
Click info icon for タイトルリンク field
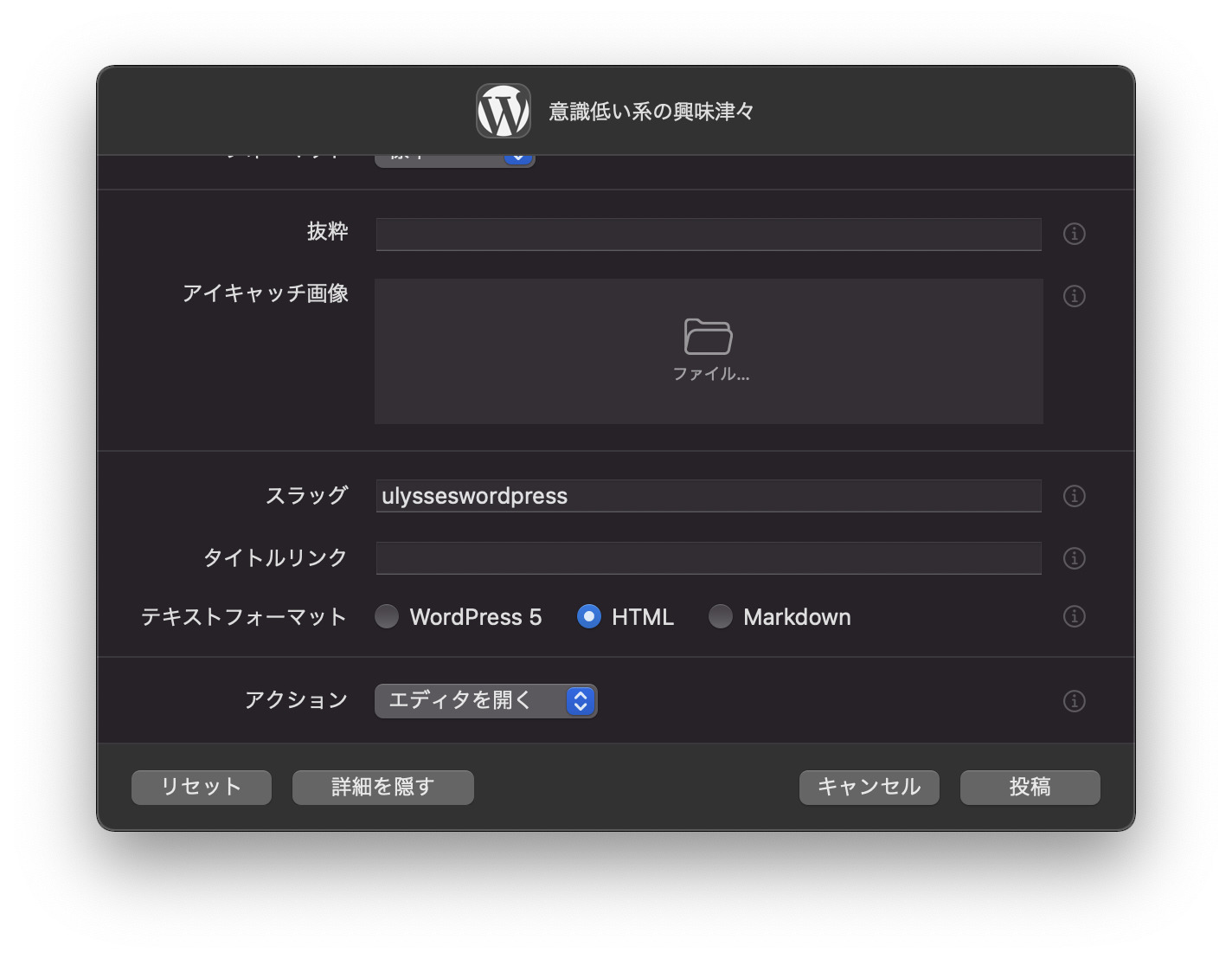point(1074,558)
